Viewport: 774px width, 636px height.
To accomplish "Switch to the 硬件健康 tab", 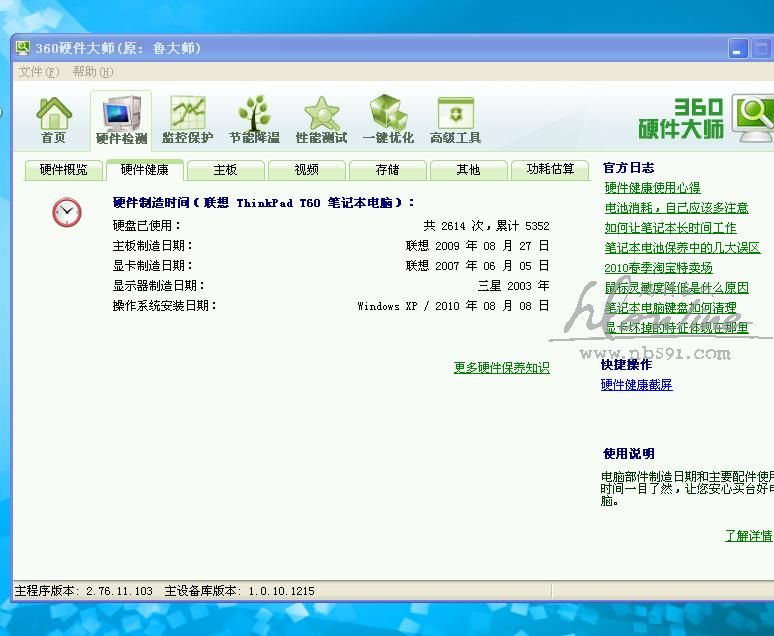I will click(145, 170).
